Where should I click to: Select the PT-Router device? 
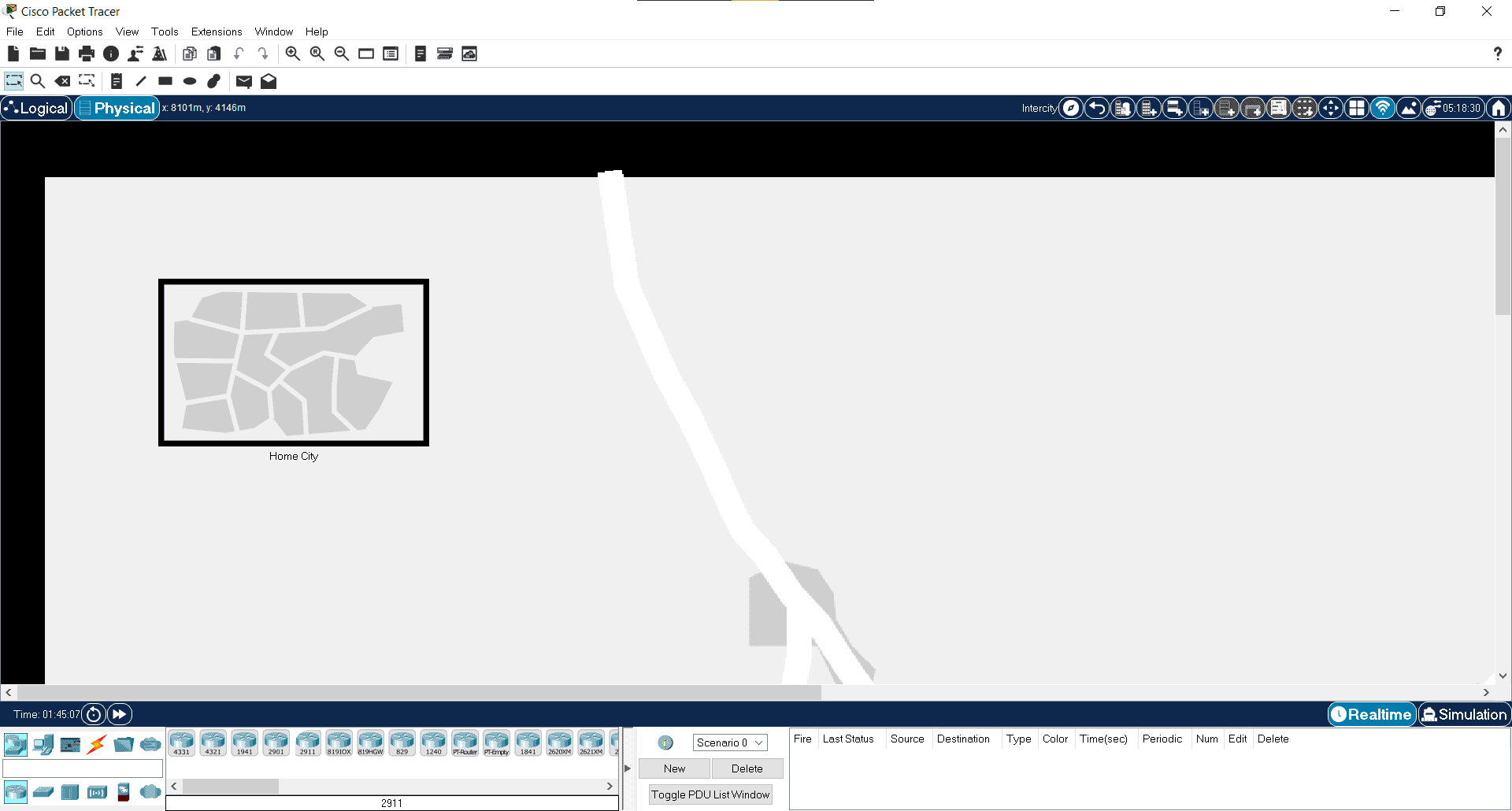click(x=465, y=743)
